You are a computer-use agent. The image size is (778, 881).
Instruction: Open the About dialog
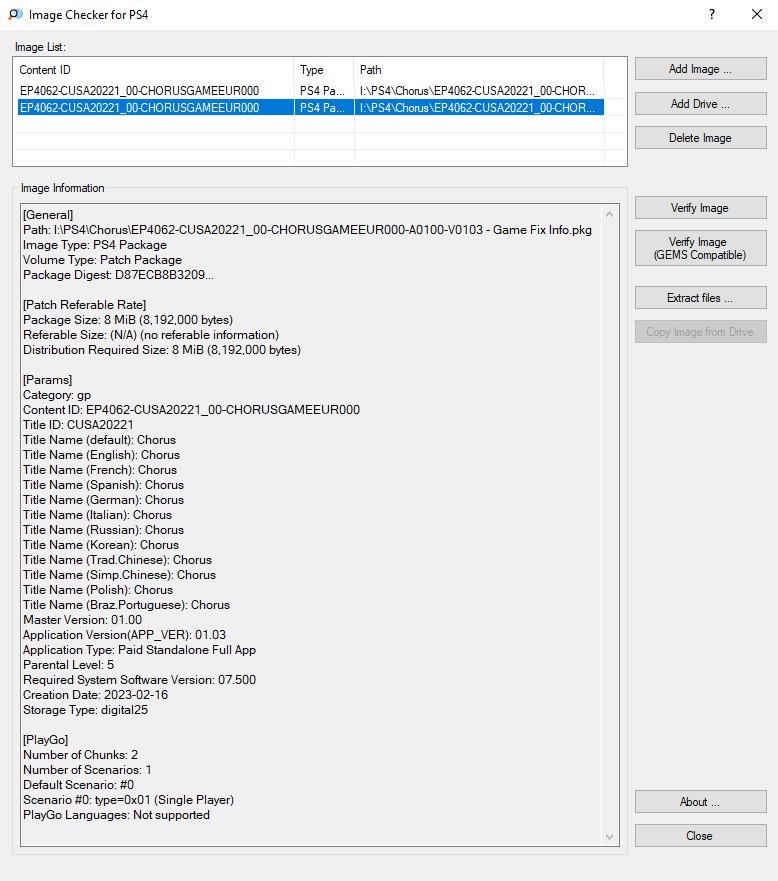[x=700, y=802]
